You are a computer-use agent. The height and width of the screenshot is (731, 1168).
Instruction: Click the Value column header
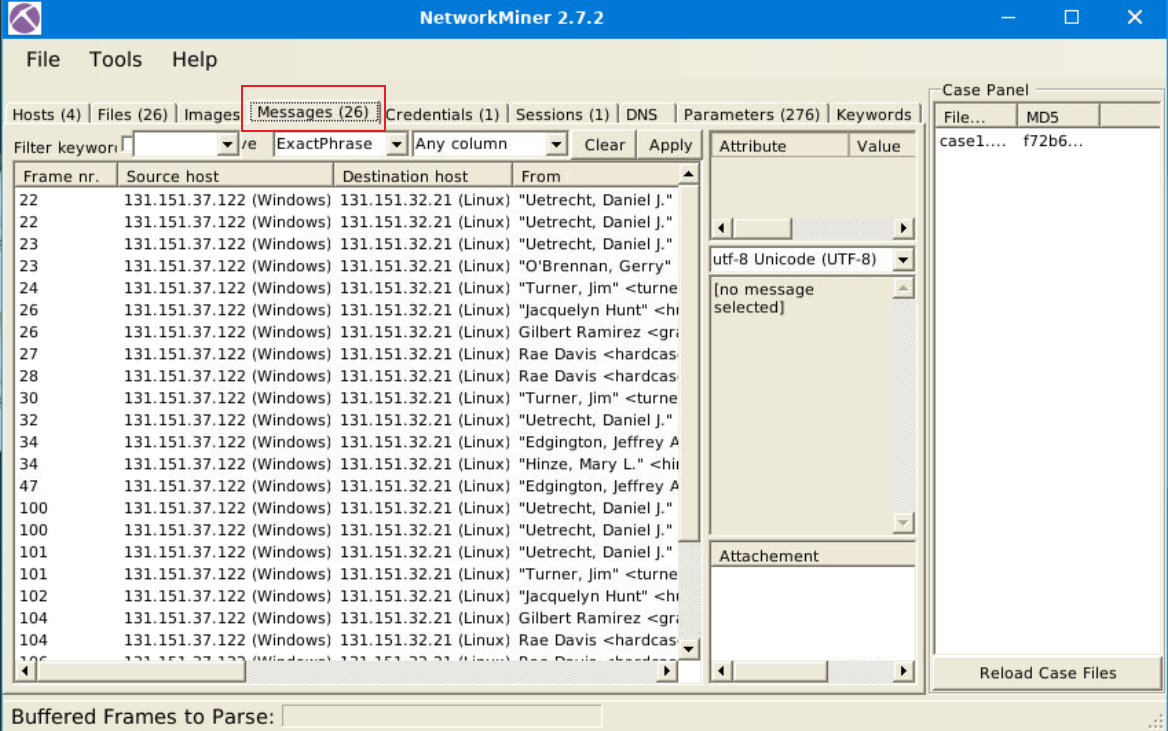(x=881, y=146)
